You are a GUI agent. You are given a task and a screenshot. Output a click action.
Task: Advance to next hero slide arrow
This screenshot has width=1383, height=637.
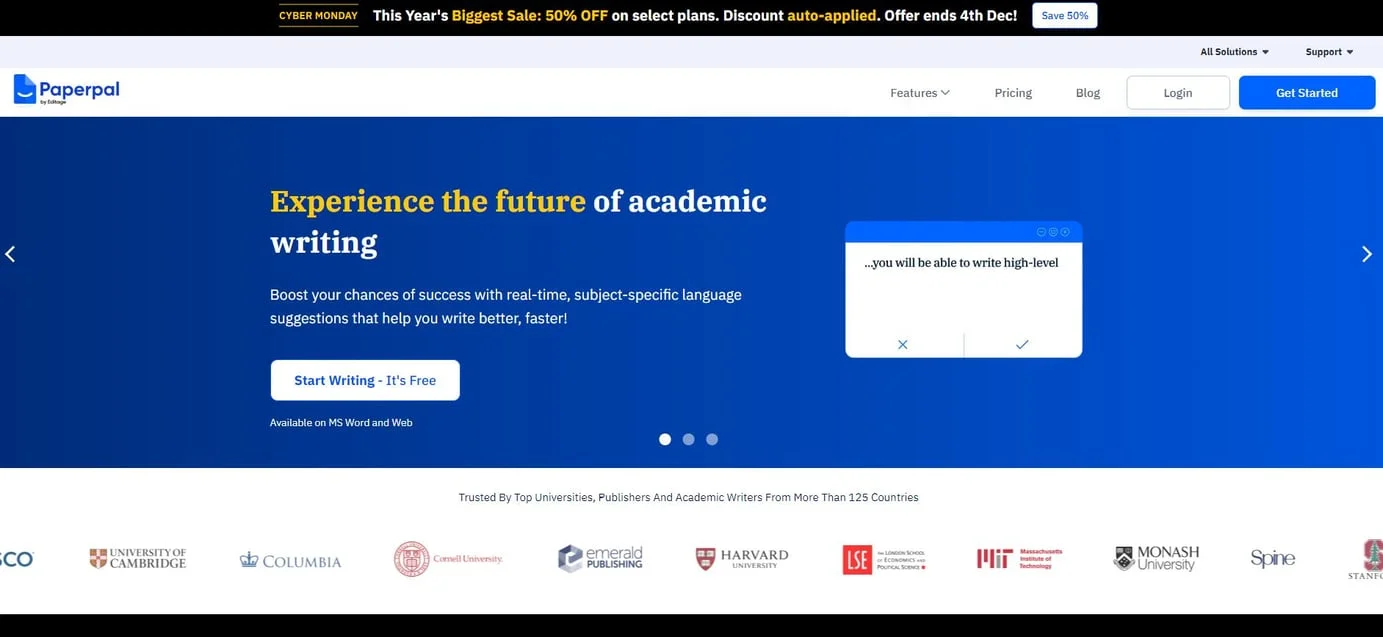pos(1367,254)
